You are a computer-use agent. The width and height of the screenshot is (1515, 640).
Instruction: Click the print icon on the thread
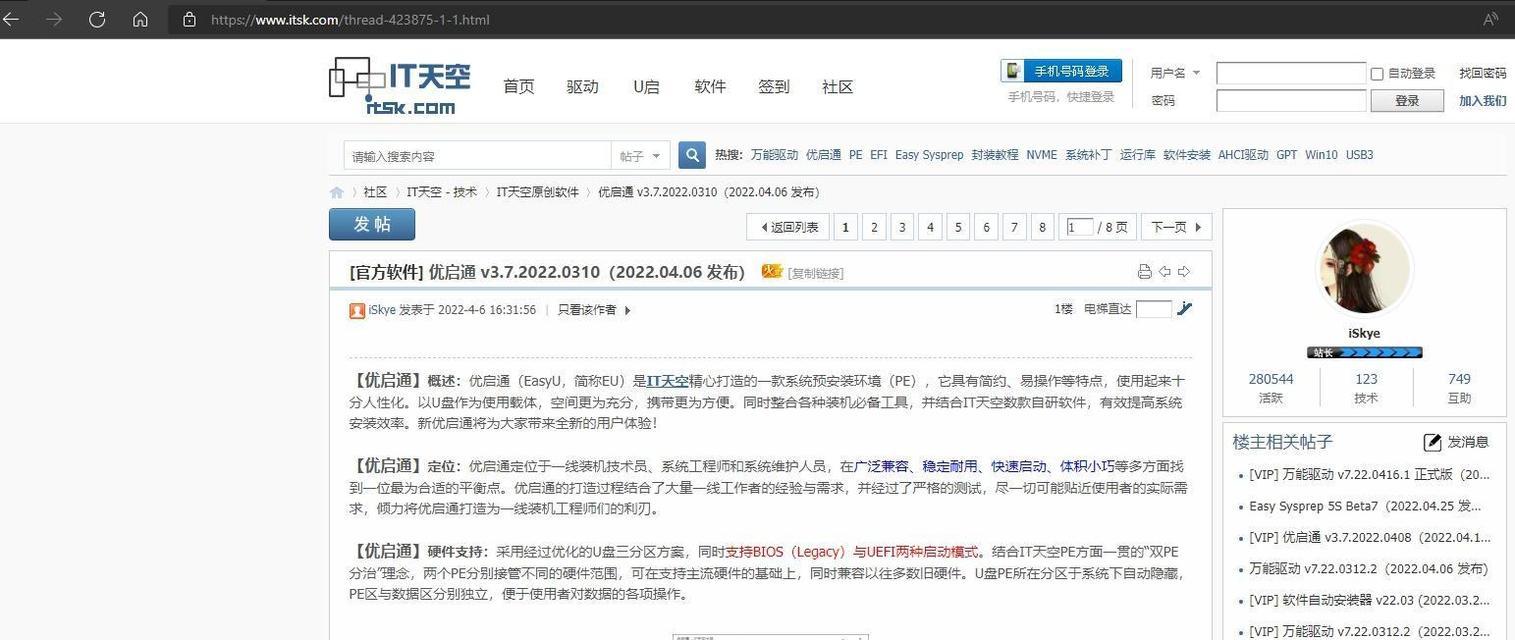pos(1145,271)
